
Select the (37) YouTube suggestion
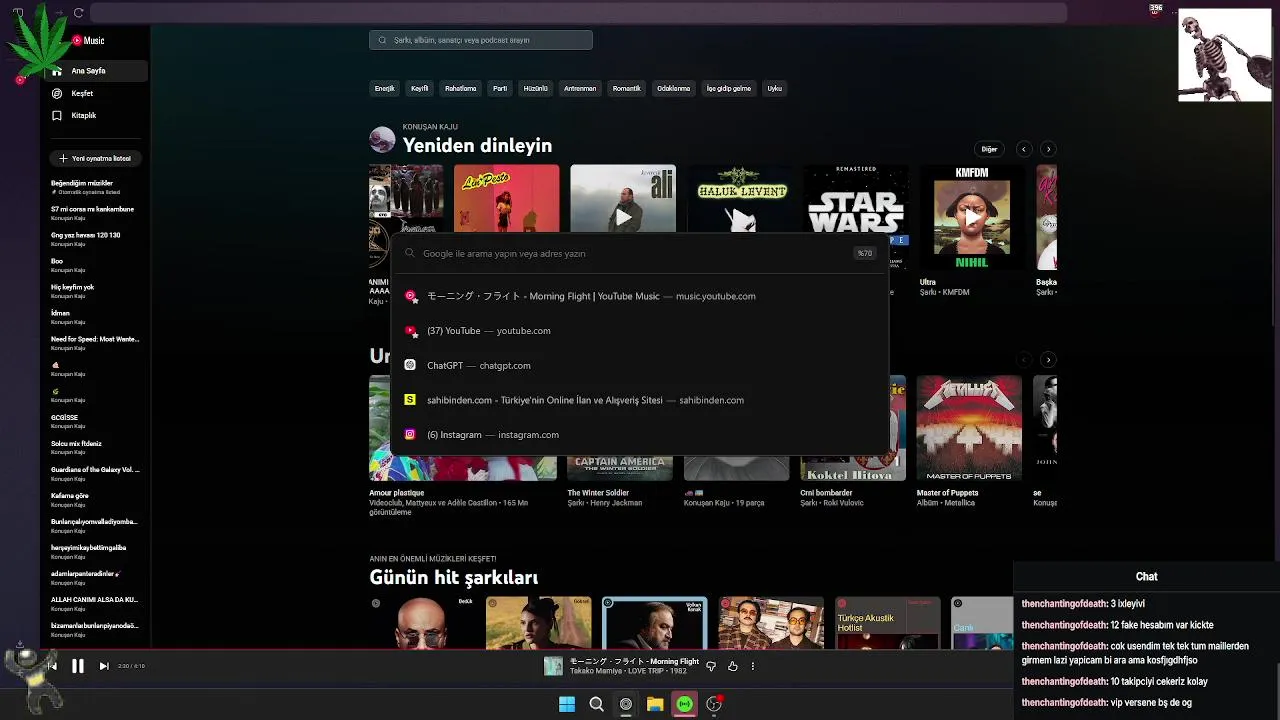(x=640, y=331)
